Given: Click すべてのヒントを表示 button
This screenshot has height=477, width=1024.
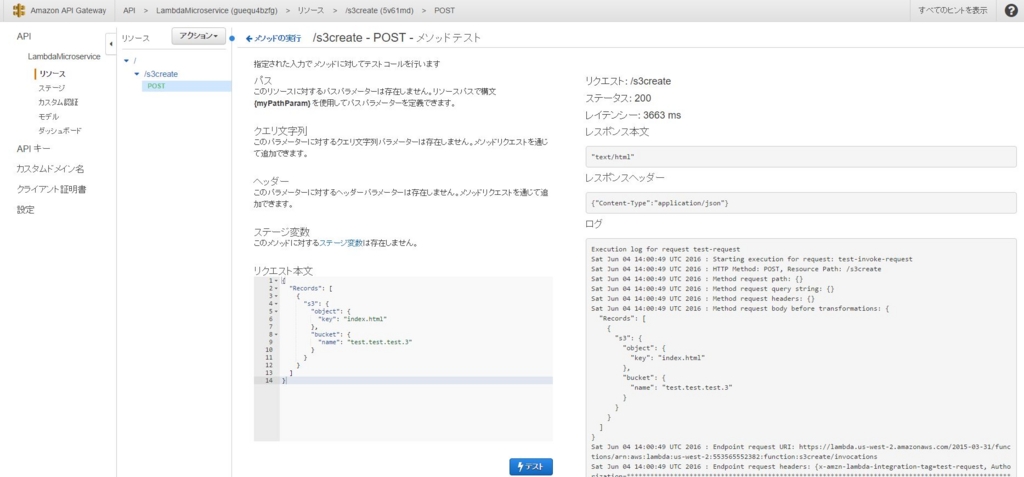Looking at the screenshot, I should pos(952,11).
